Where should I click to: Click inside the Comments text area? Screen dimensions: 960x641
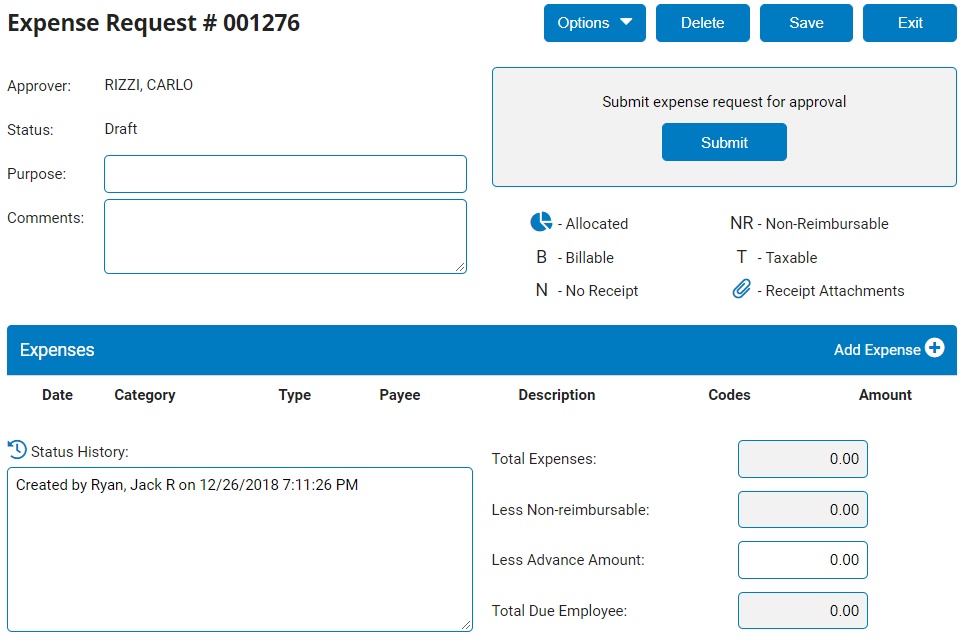click(x=285, y=236)
